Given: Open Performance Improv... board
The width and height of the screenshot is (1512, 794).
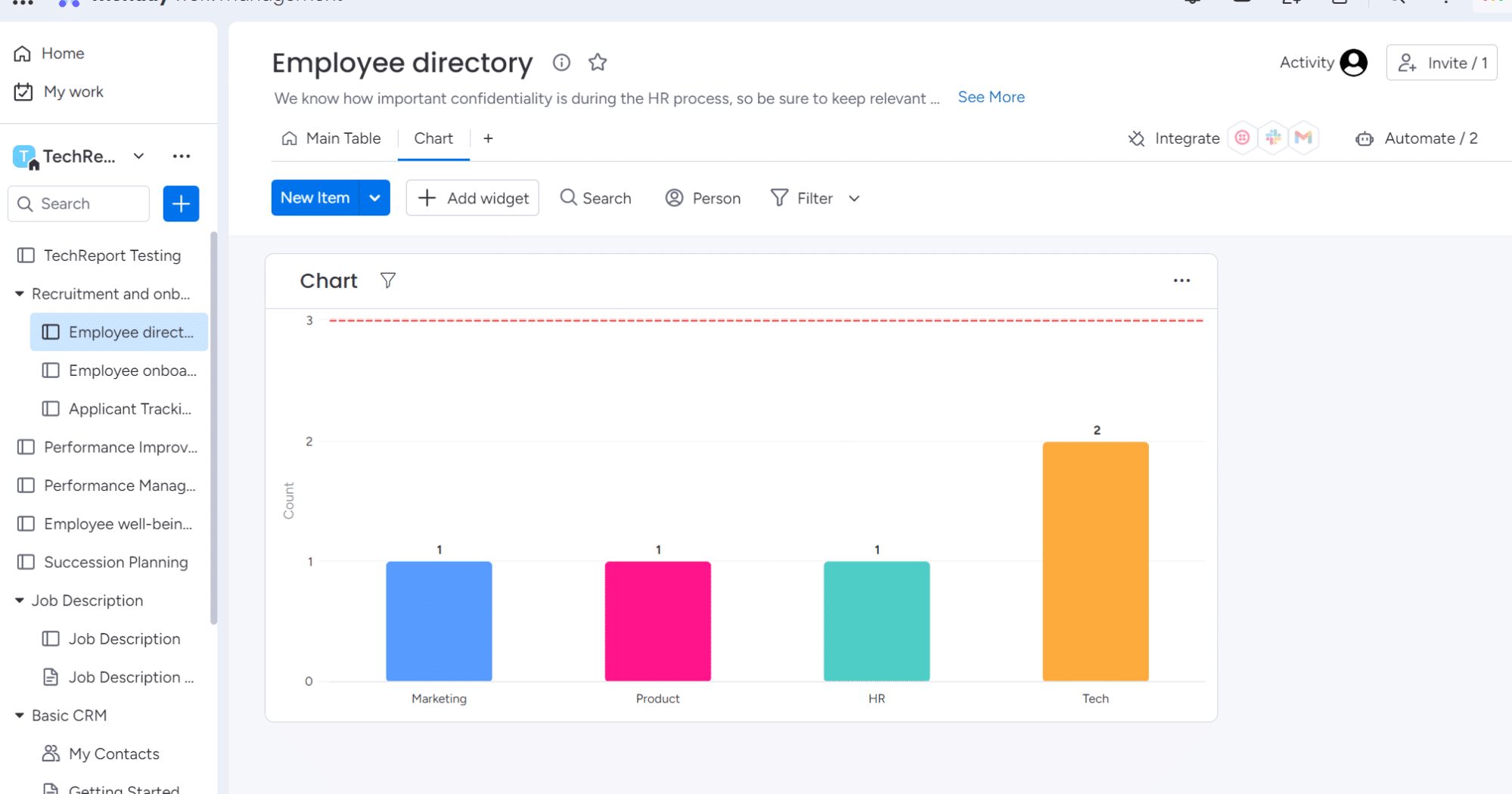Looking at the screenshot, I should tap(107, 447).
